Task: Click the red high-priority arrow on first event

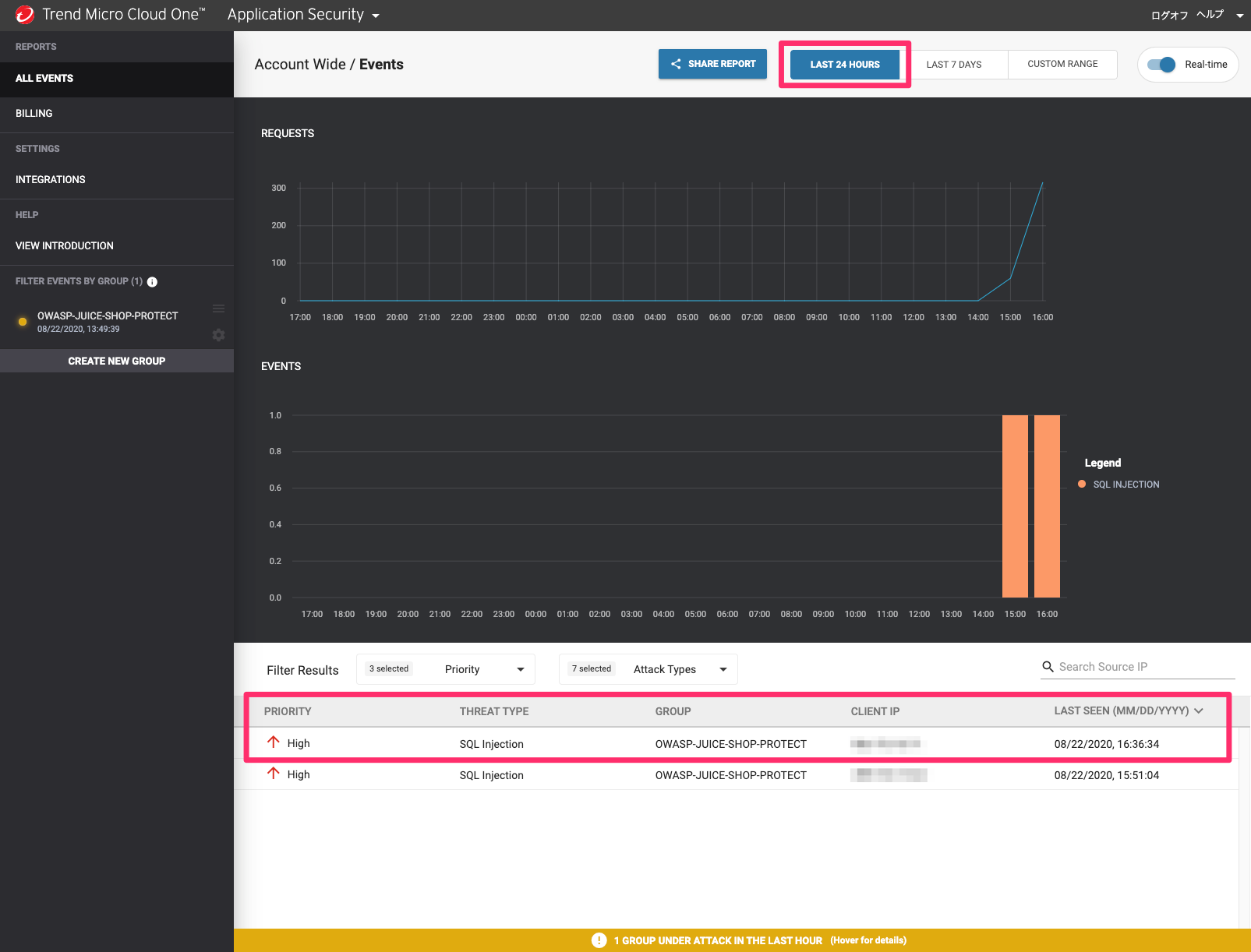Action: pyautogui.click(x=273, y=742)
